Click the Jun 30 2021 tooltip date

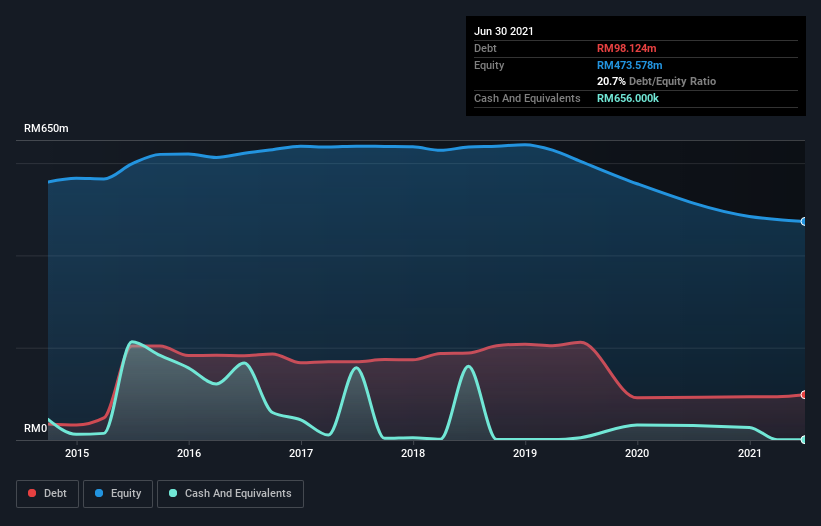[504, 31]
